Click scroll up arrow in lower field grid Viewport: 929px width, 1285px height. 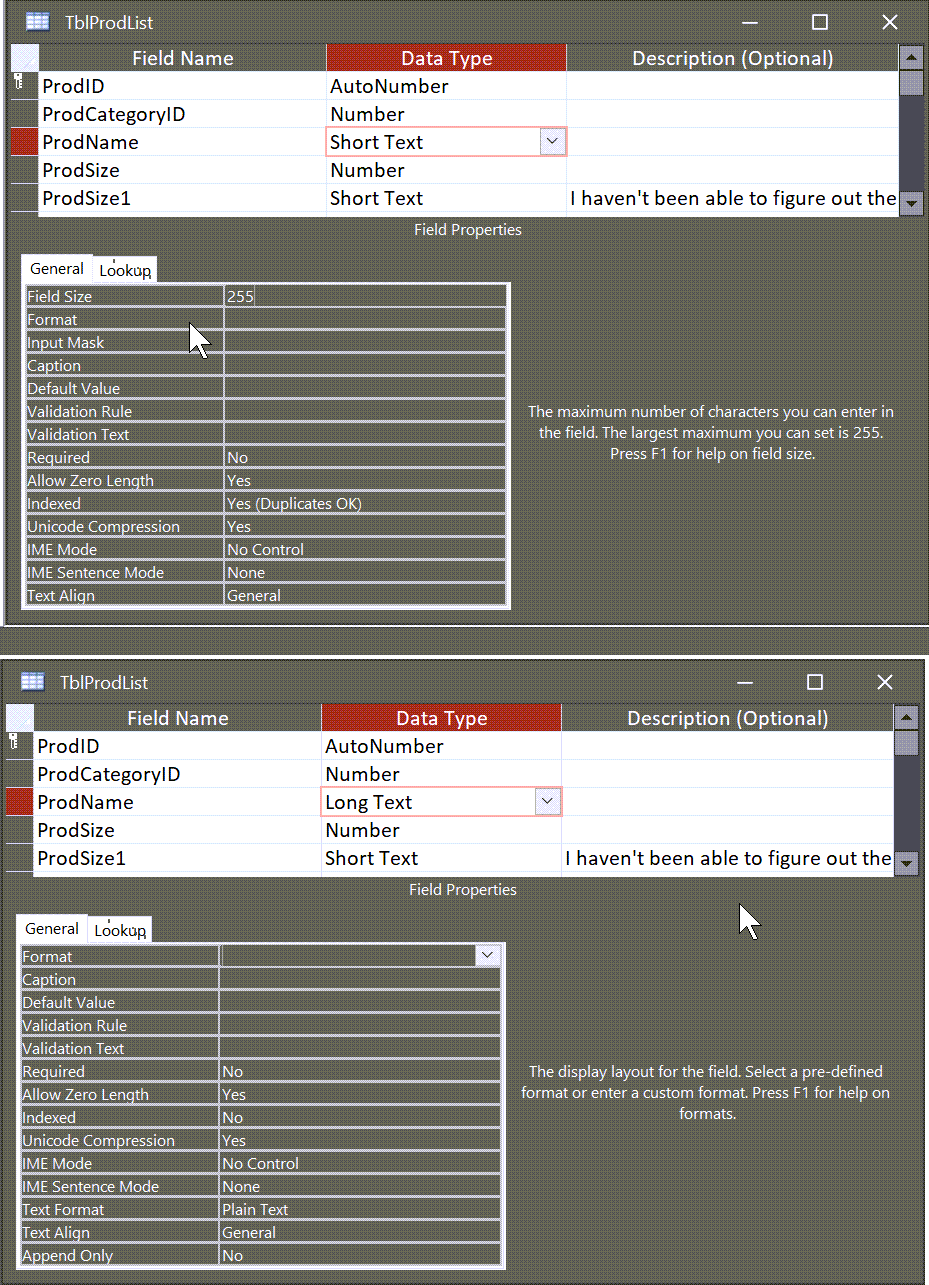coord(906,717)
